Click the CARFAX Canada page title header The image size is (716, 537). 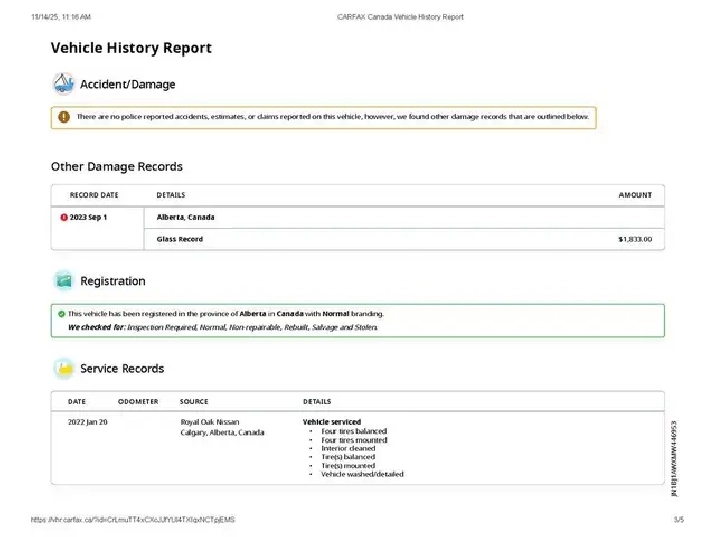click(x=400, y=17)
